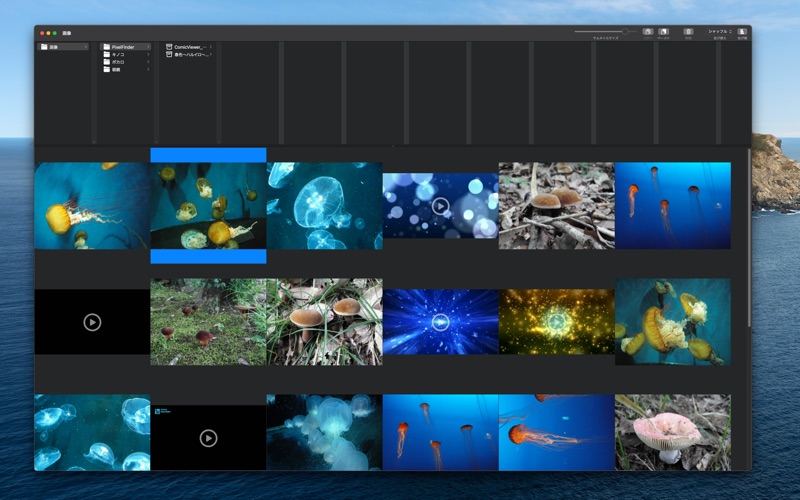Viewport: 800px width, 500px height.
Task: Expand the chevron of the folder below ボカロ
Action: (x=148, y=69)
